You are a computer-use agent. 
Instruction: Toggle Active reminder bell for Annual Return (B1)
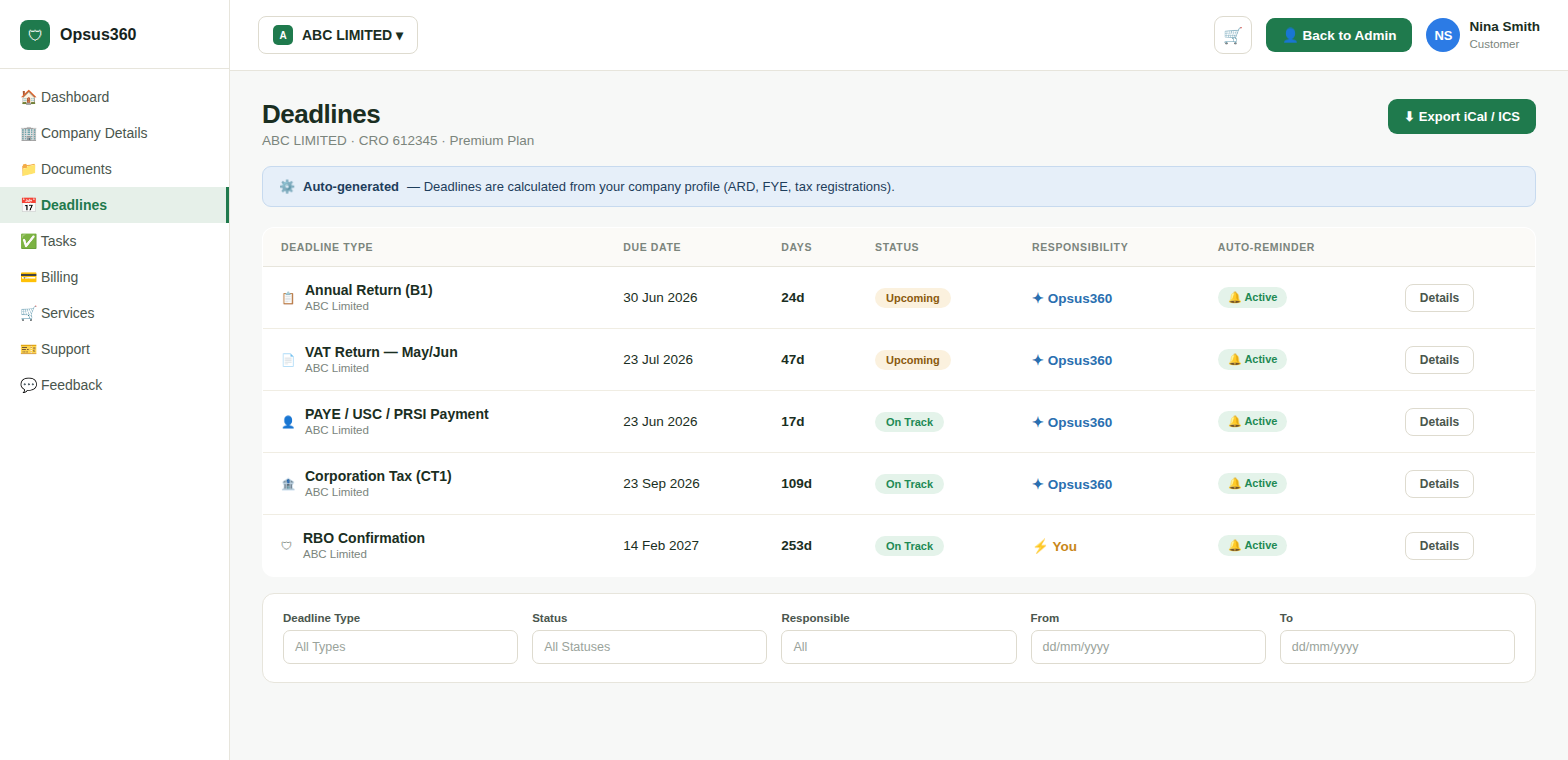1252,297
